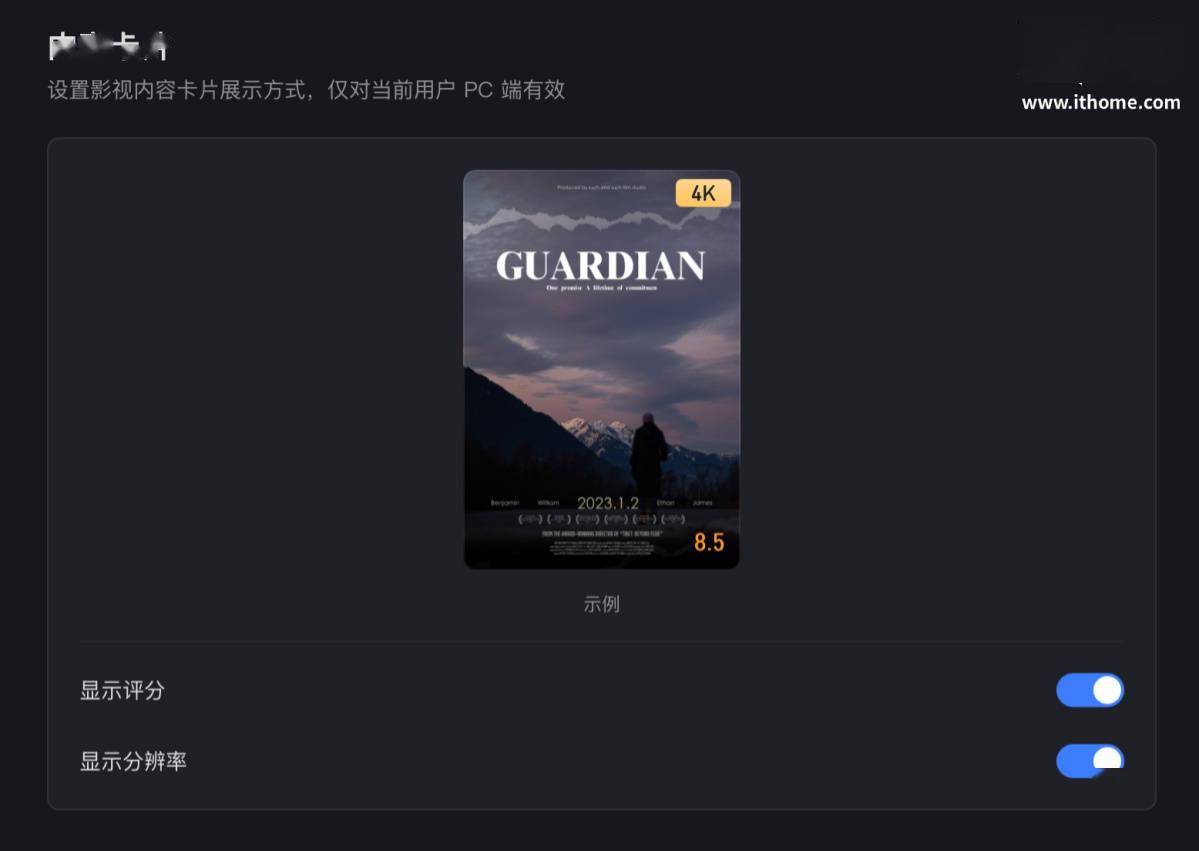Click the credits block at poster bottom
This screenshot has width=1199, height=851.
tap(601, 546)
